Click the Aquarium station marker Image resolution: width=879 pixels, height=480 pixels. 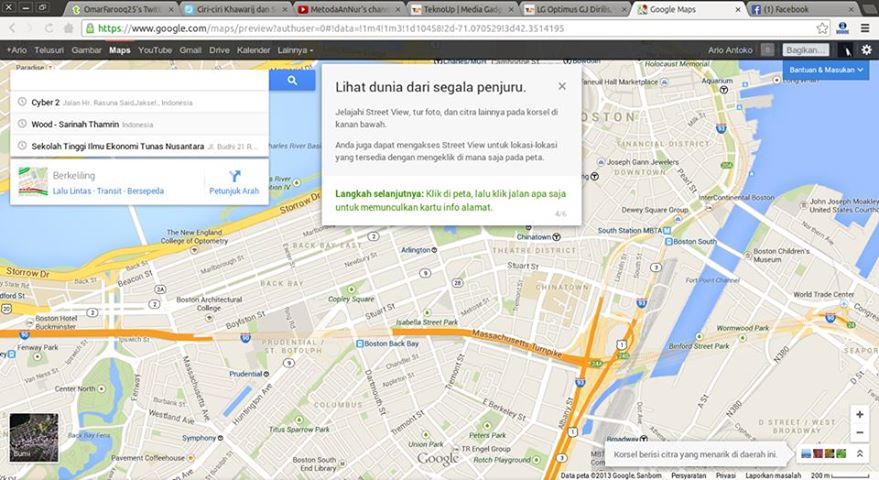click(724, 89)
